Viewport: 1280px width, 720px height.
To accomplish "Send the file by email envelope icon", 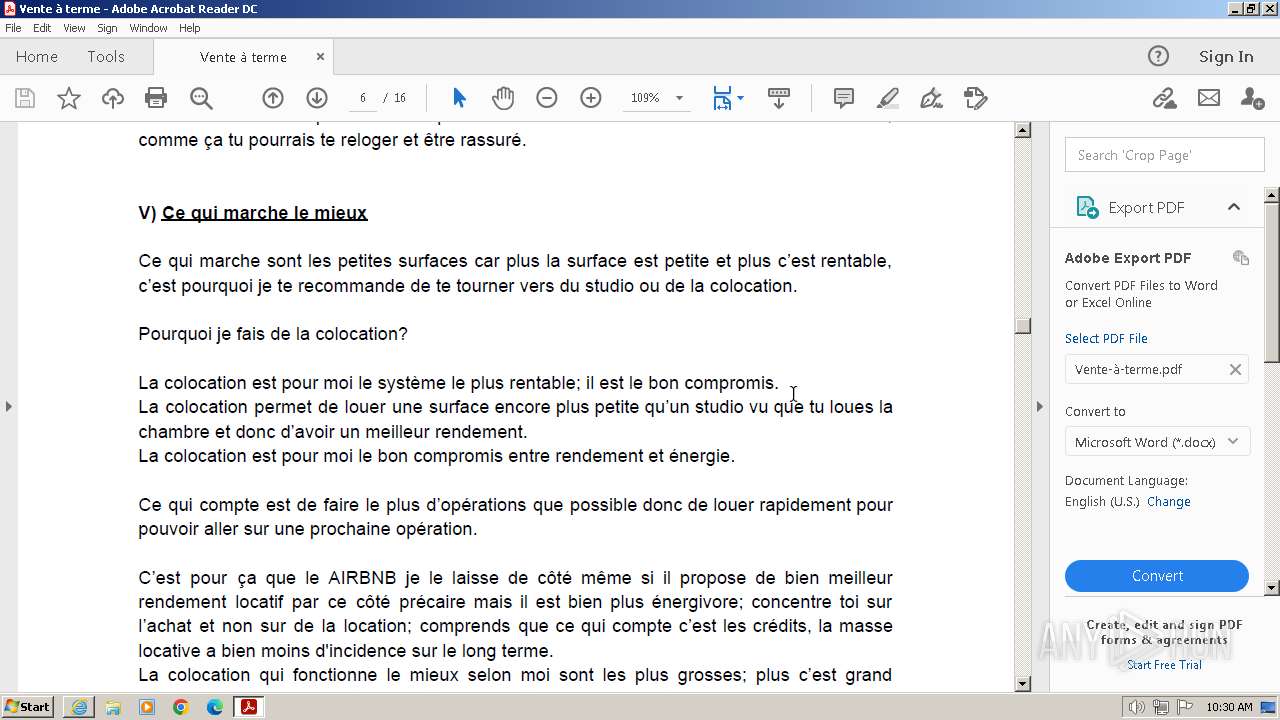I will 1209,98.
